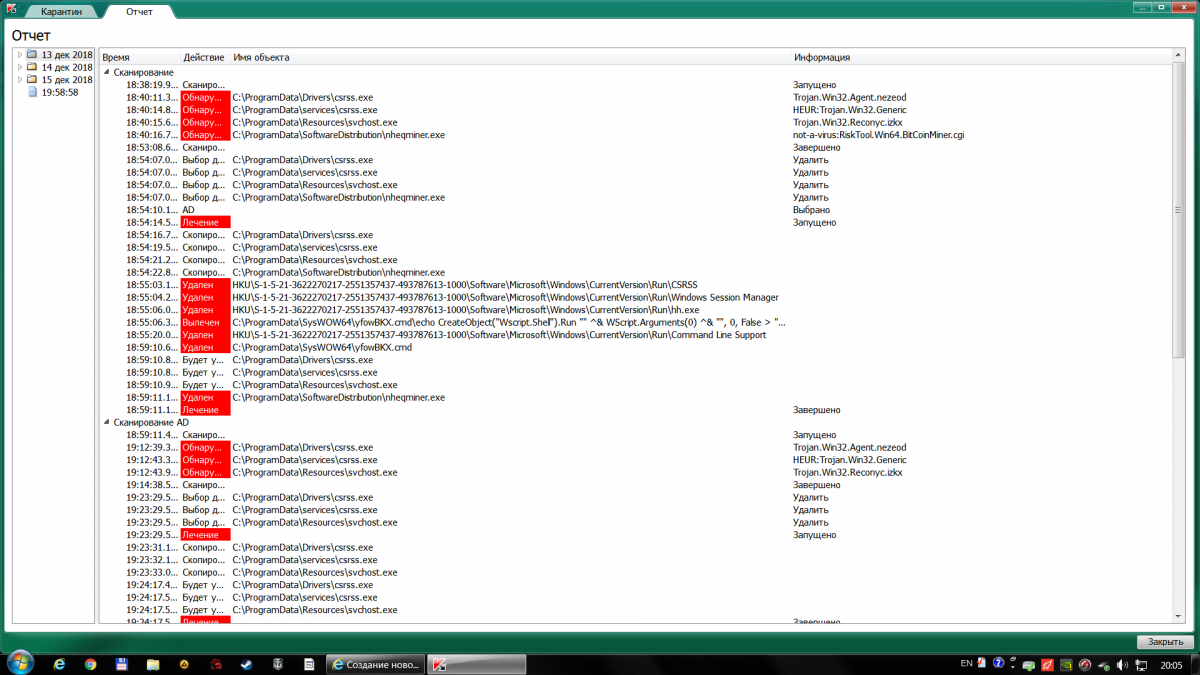Sort by Действие column header

[205, 58]
